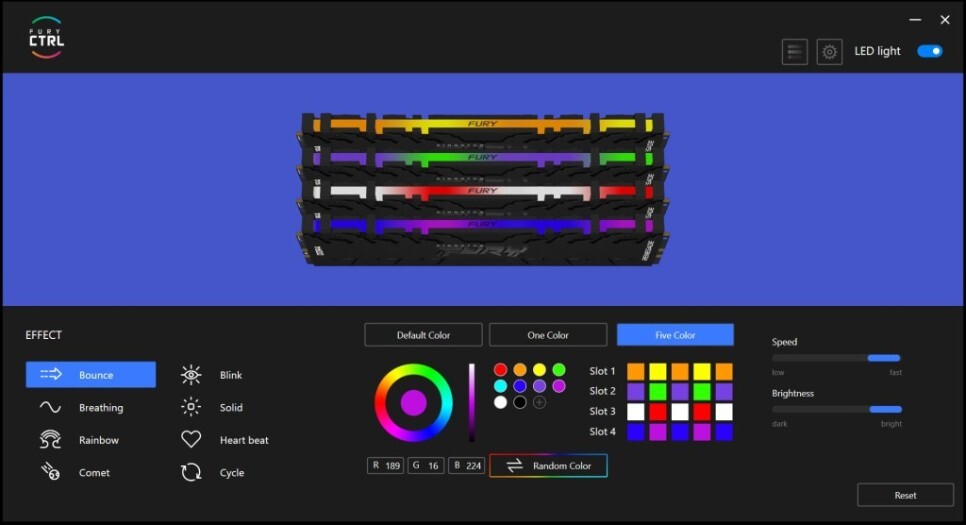966x525 pixels.
Task: Click the vertical color intensity bar
Action: [x=471, y=402]
